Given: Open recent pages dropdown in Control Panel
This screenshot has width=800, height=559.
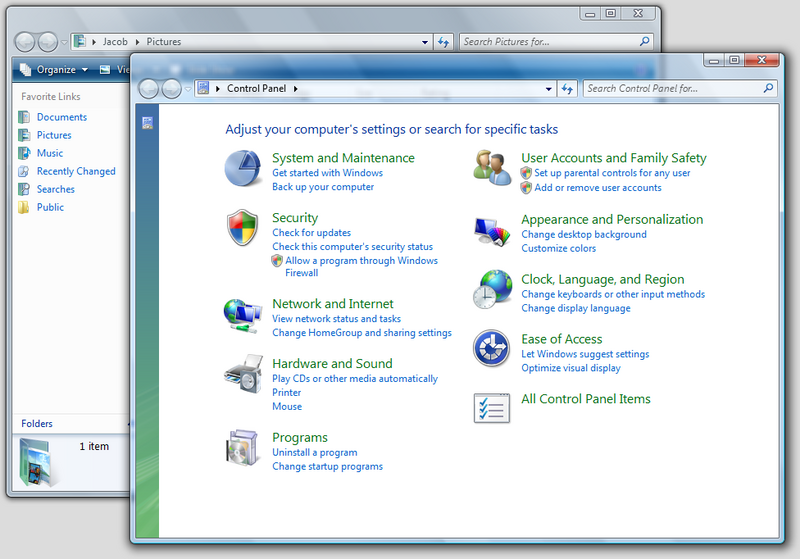Looking at the screenshot, I should tap(188, 89).
